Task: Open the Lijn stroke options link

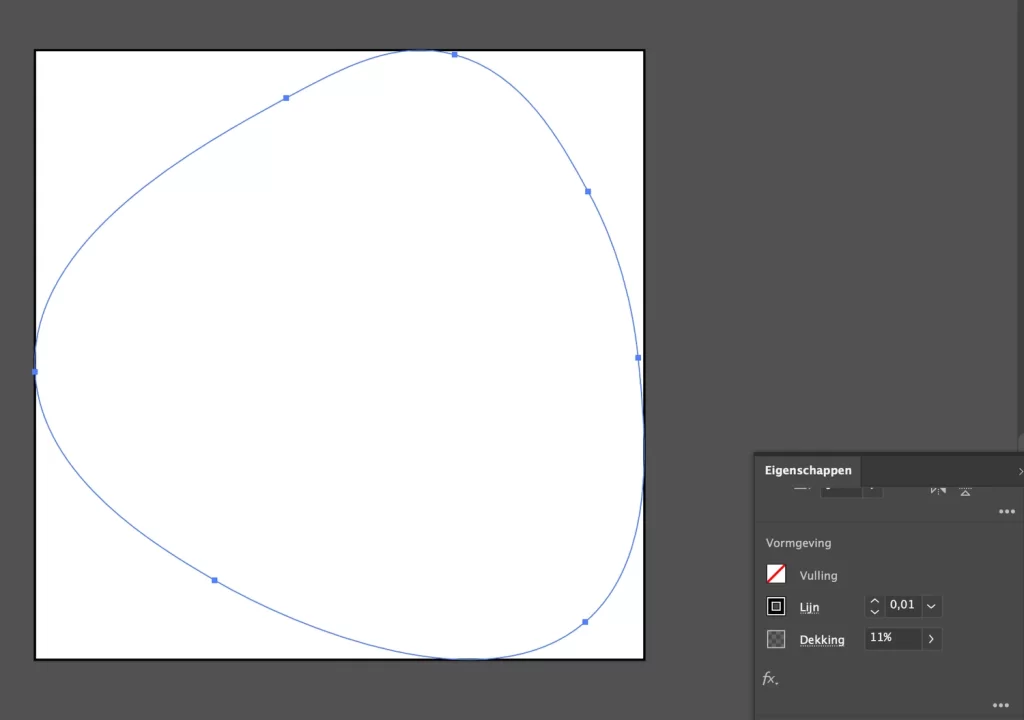Action: point(809,607)
